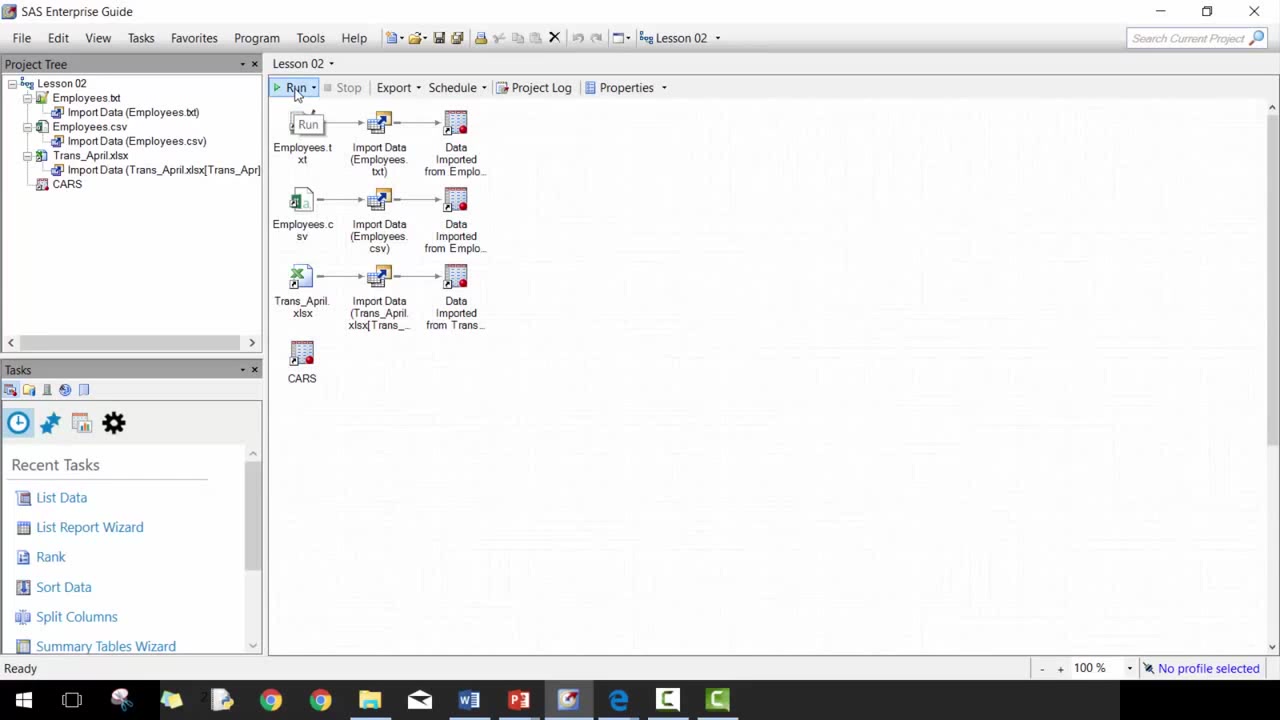1280x720 pixels.
Task: Collapse the Lesson 02 root tree node
Action: (x=12, y=84)
